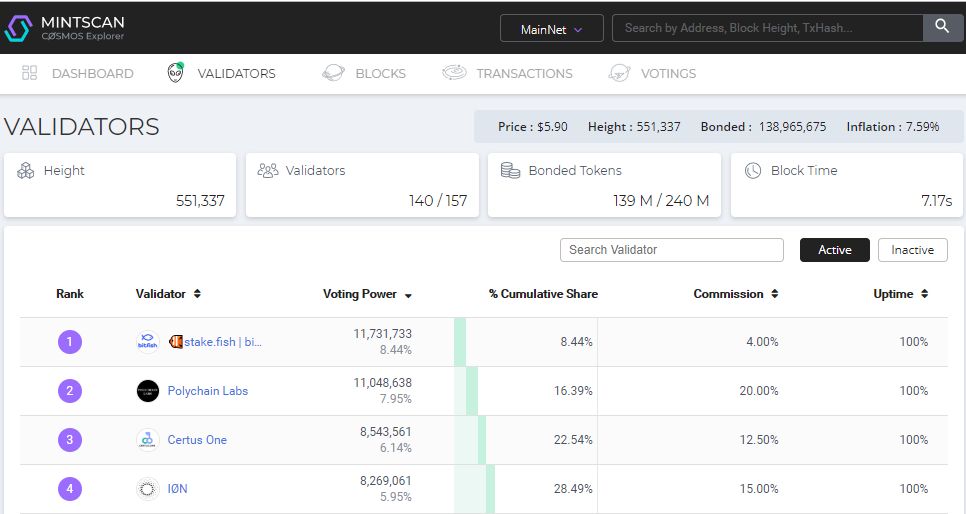
Task: Click voting power 11,048,638
Action: click(383, 383)
